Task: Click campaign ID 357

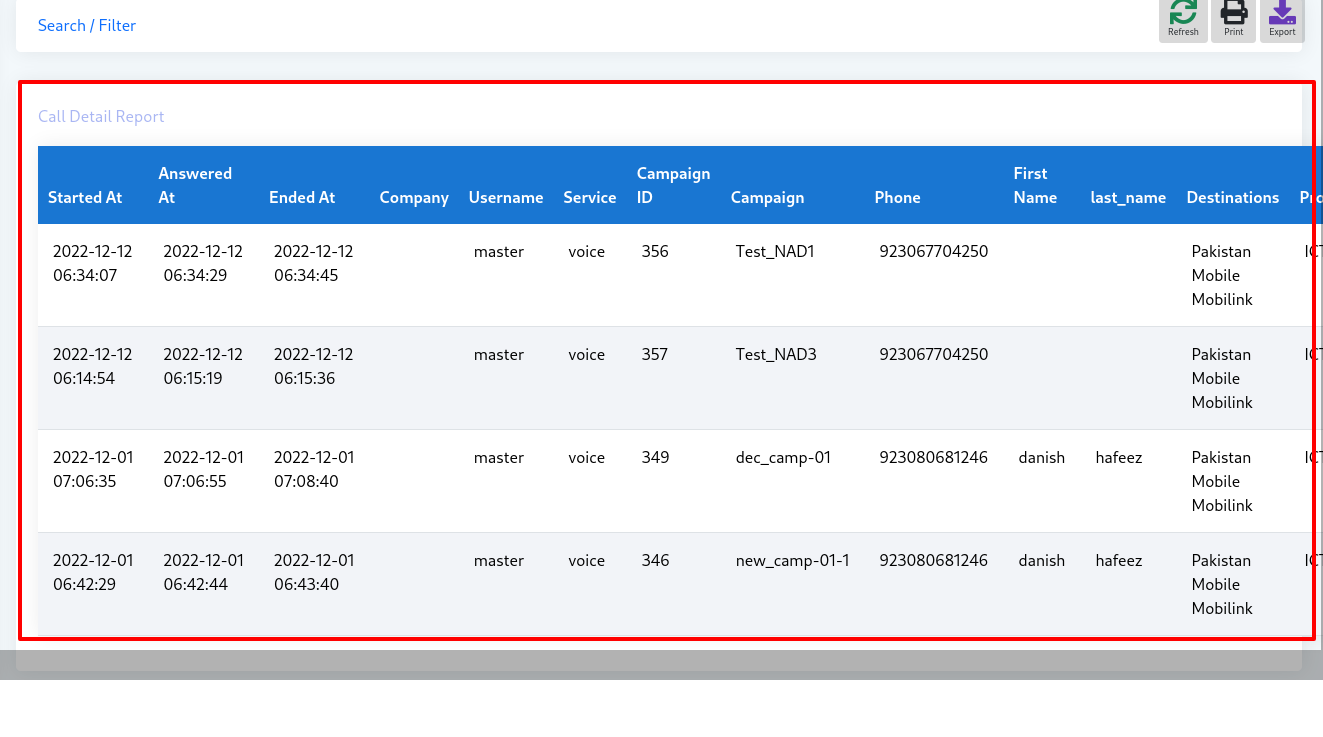Action: coord(655,354)
